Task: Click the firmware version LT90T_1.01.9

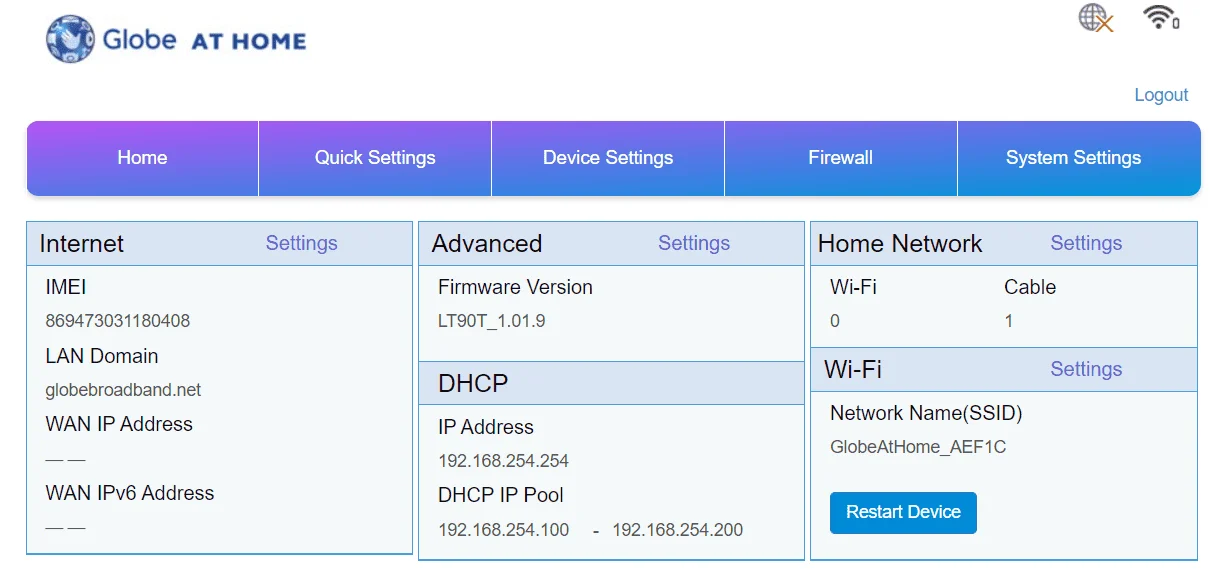Action: click(x=491, y=321)
